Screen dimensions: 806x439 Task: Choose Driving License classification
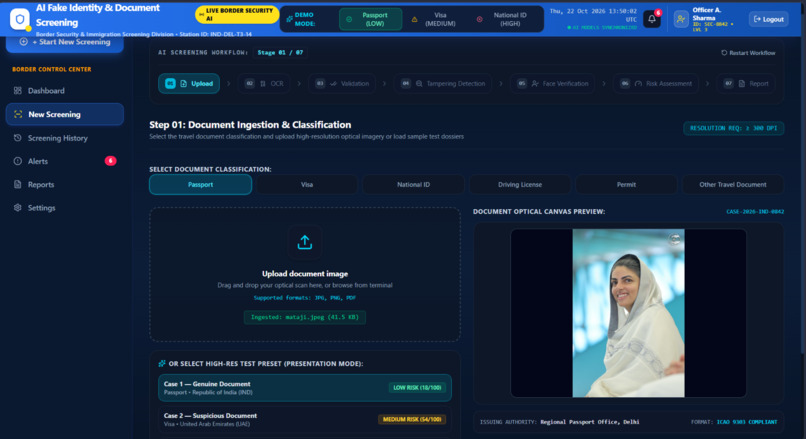pos(520,185)
